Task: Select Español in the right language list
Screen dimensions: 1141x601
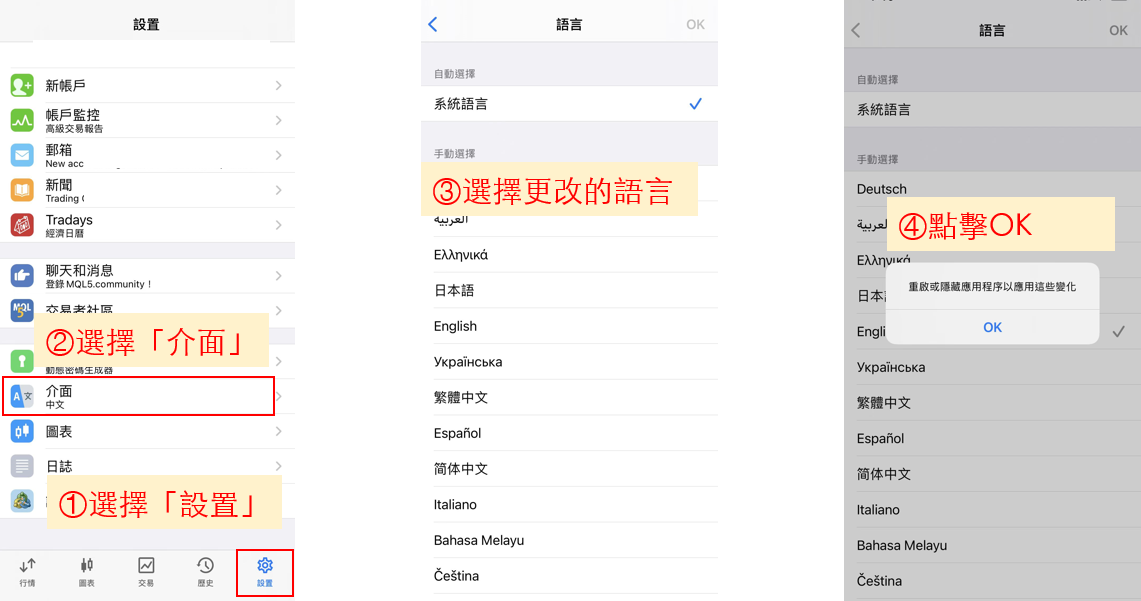Action: (x=993, y=439)
